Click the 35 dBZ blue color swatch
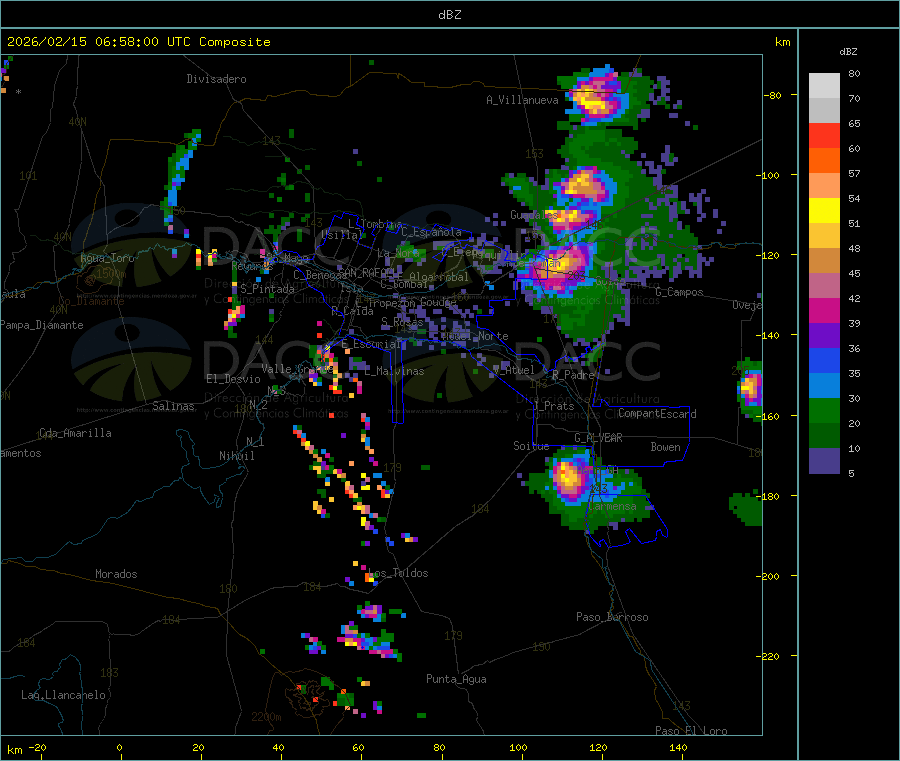Image resolution: width=900 pixels, height=761 pixels. pyautogui.click(x=824, y=360)
